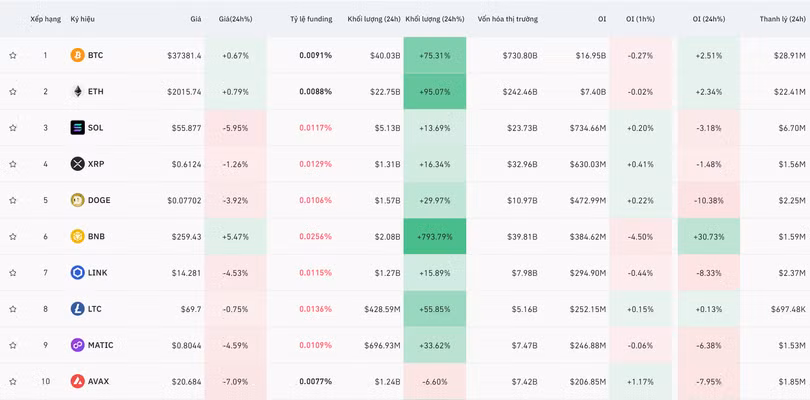Toggle favorite star for SOL row
Viewport: 810px width, 400px height.
(x=13, y=128)
